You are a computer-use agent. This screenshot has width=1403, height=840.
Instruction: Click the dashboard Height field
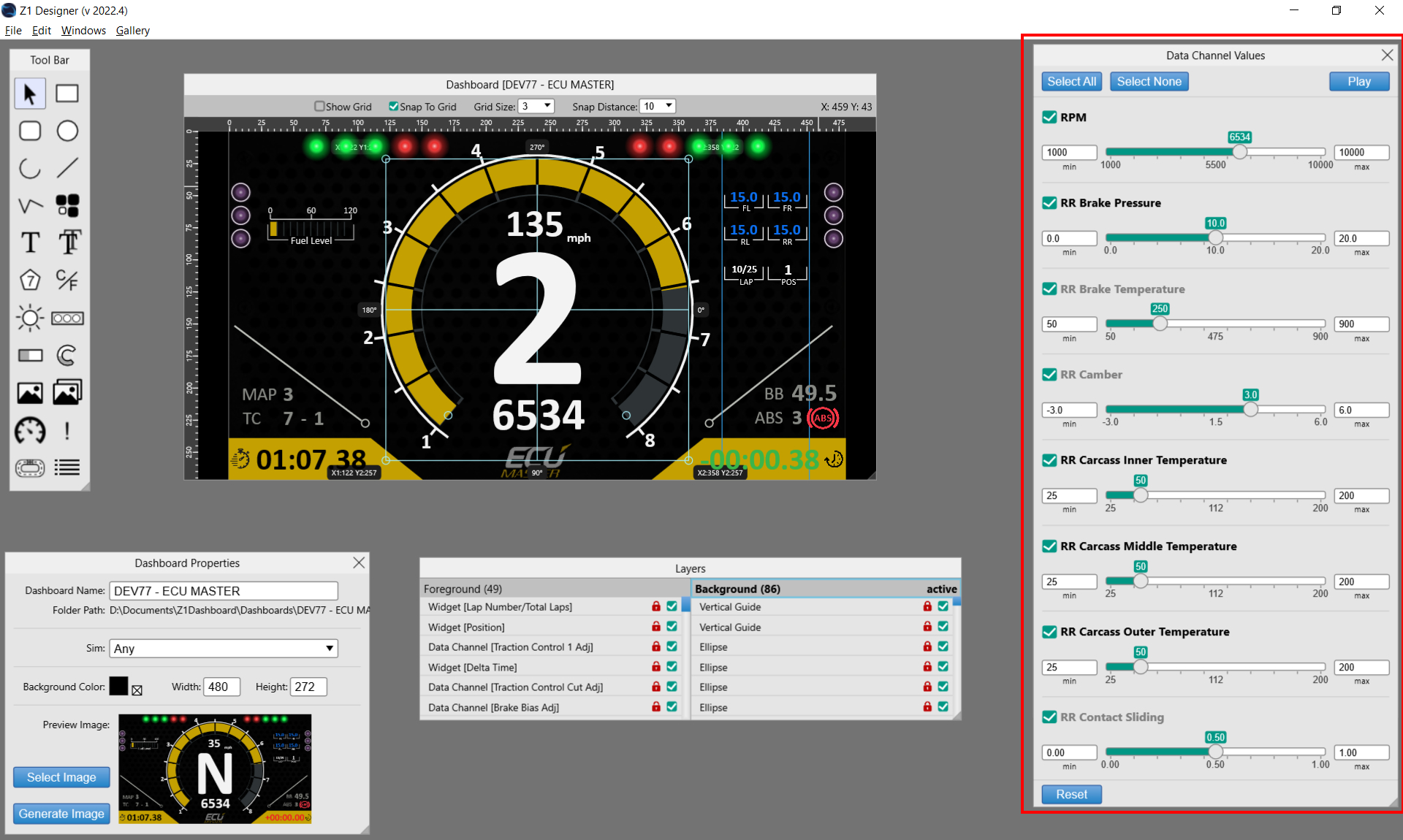[308, 687]
